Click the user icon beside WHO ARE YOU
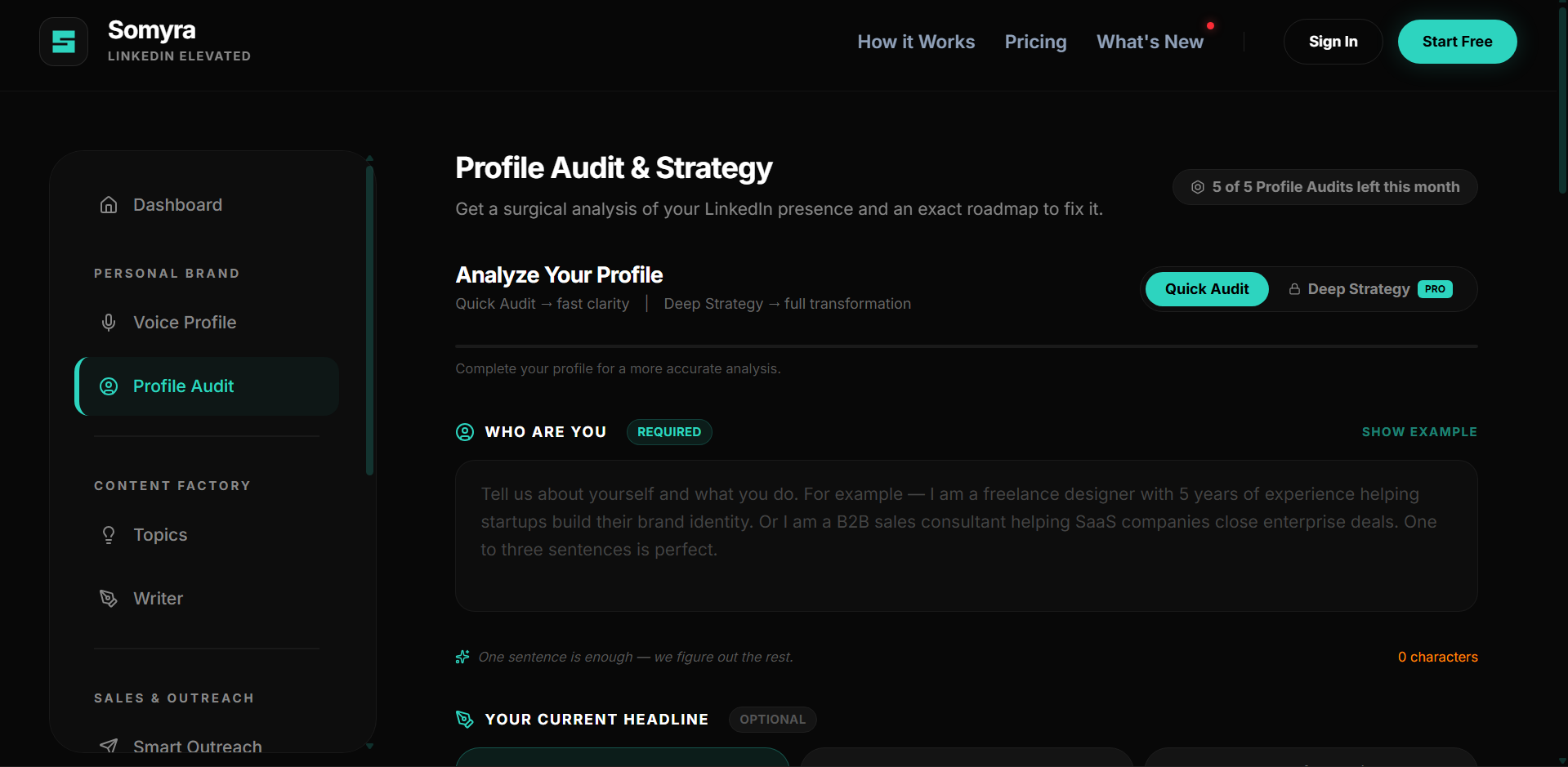 (x=464, y=432)
